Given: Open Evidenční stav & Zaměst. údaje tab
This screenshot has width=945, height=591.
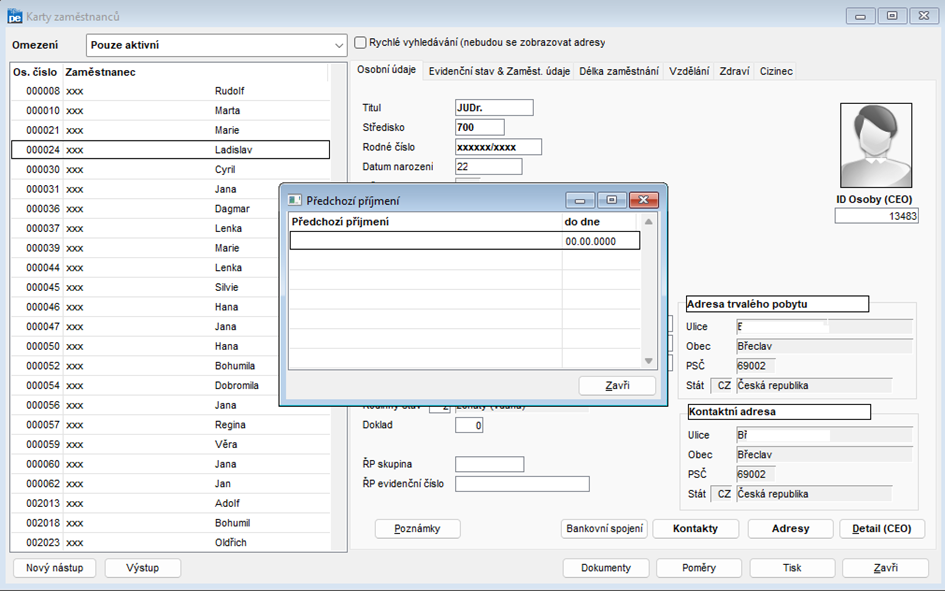Looking at the screenshot, I should [499, 71].
